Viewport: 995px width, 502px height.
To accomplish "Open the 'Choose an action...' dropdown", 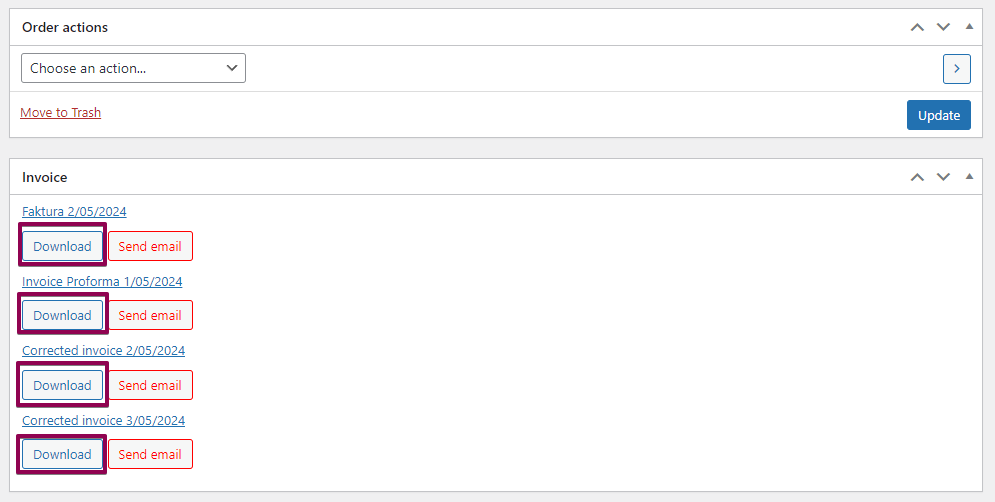I will coord(133,68).
